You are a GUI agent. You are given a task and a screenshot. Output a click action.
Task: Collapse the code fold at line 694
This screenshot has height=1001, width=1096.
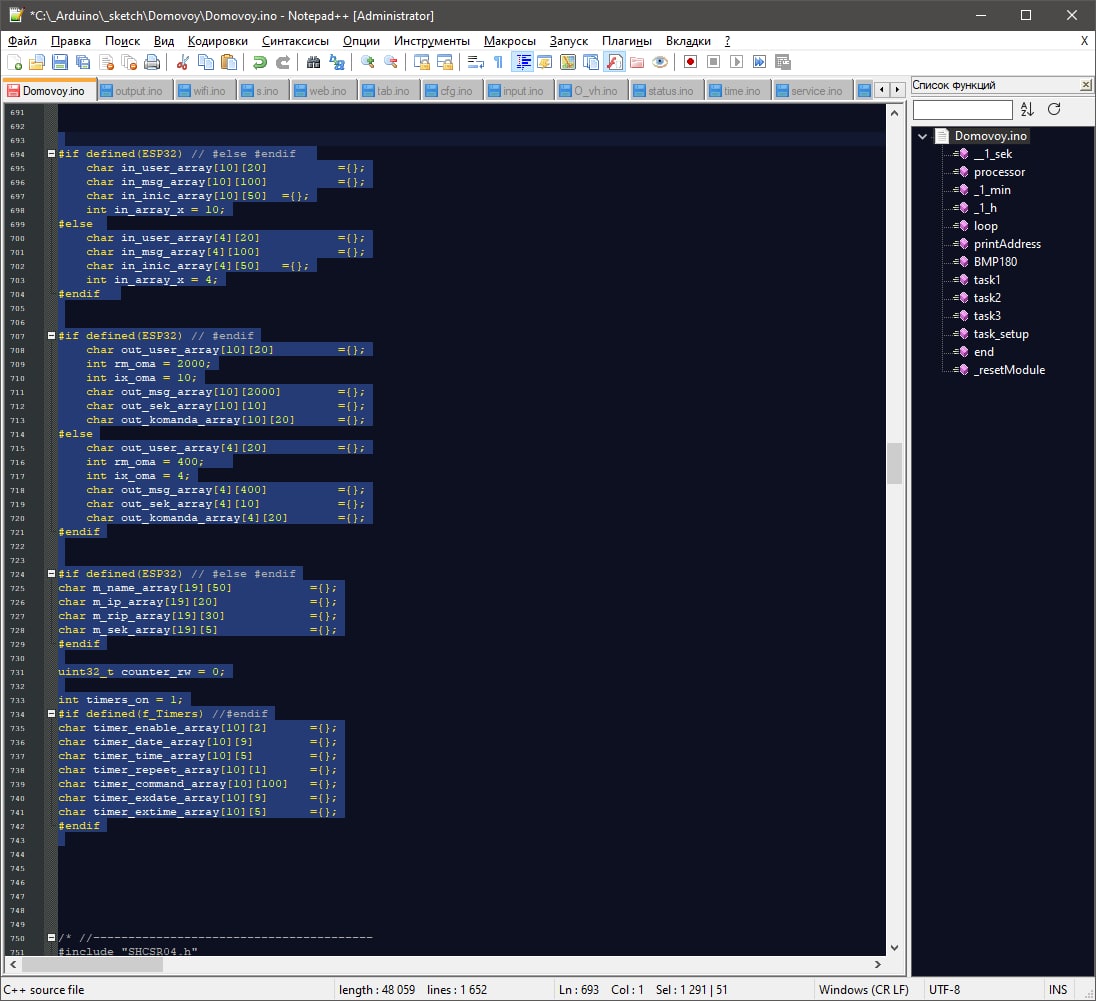[51, 154]
